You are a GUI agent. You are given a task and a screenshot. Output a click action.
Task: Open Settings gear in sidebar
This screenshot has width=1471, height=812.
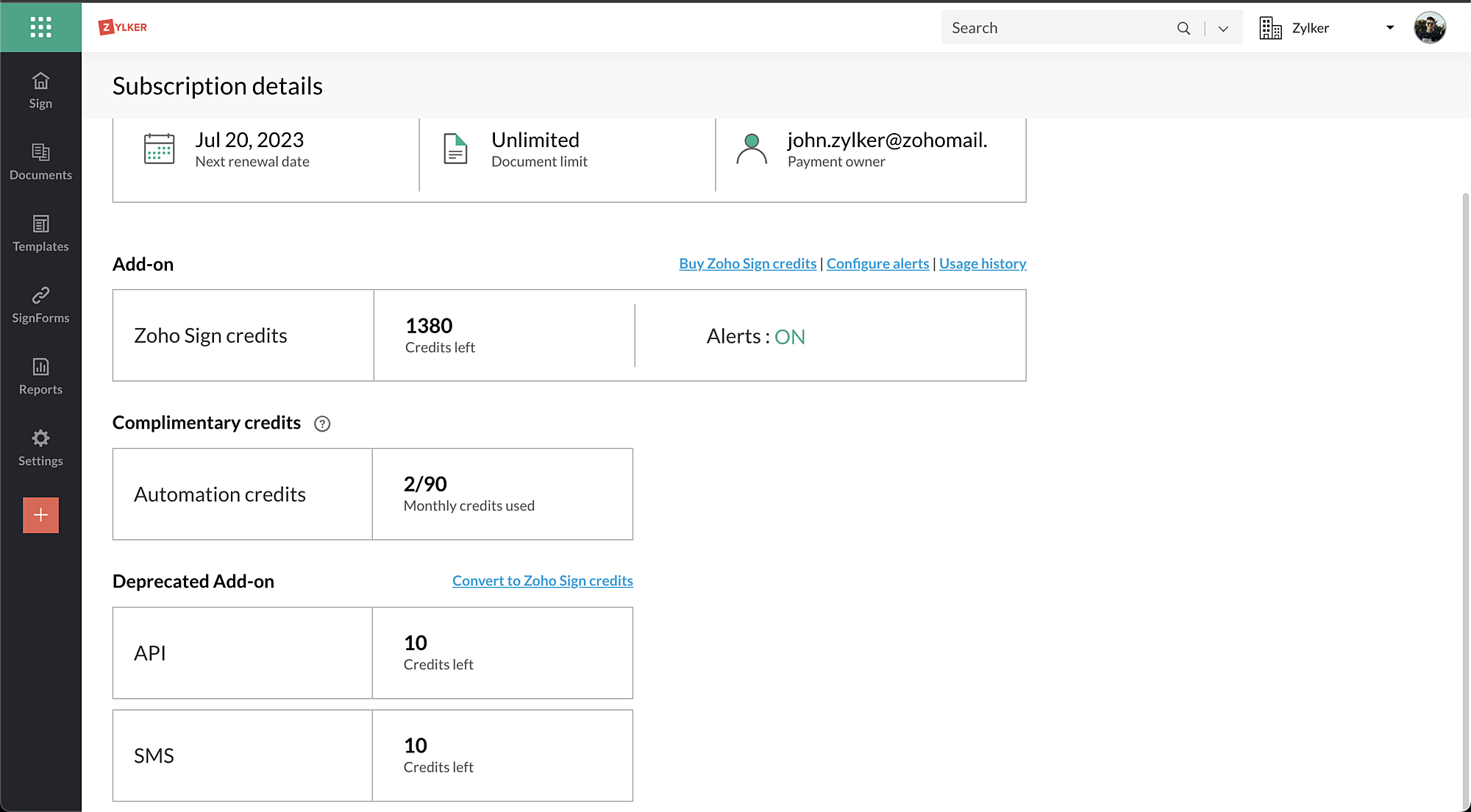coord(40,447)
